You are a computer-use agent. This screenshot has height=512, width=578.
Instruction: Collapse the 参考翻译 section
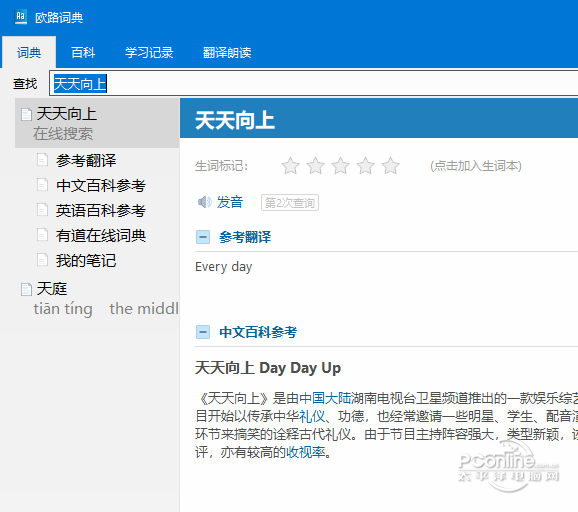click(203, 237)
